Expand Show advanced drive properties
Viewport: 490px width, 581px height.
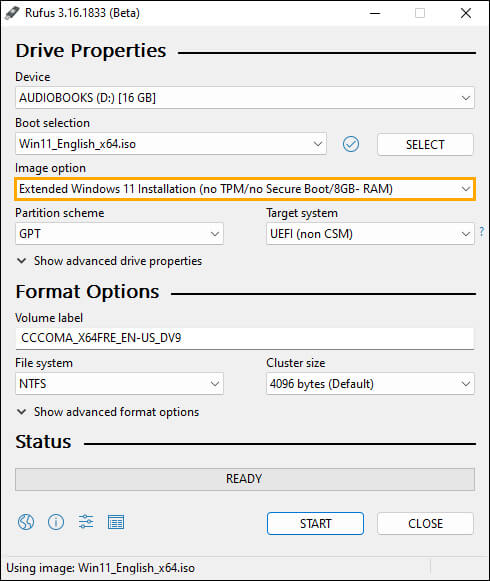pyautogui.click(x=109, y=261)
